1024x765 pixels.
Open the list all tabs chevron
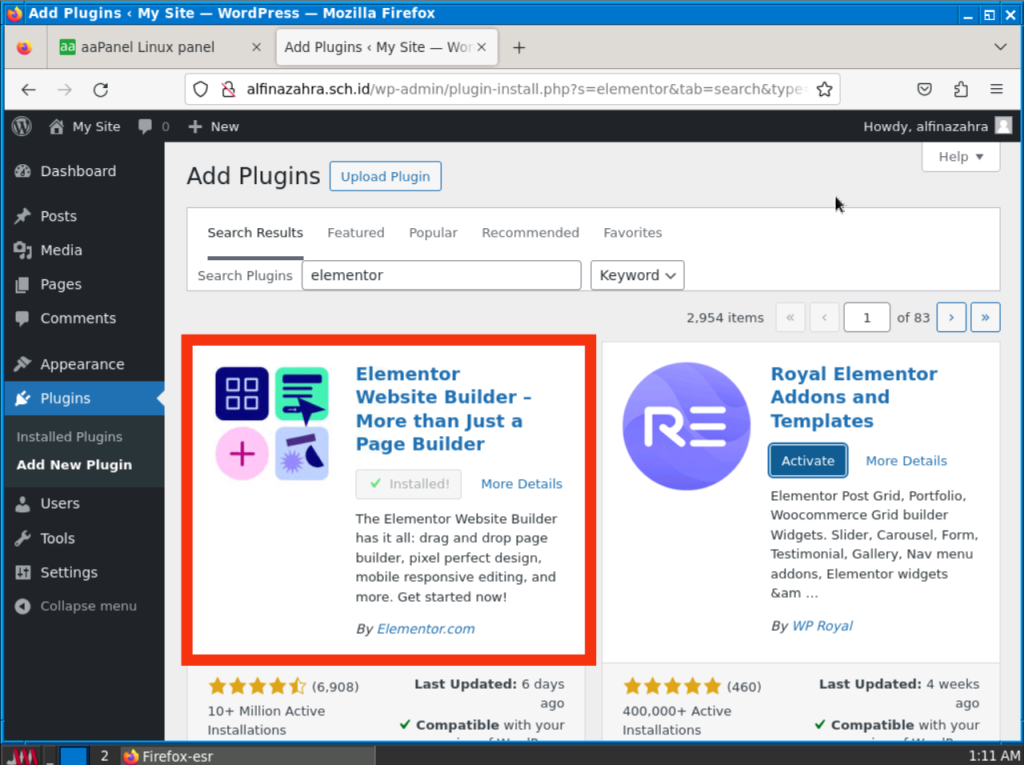pos(1000,47)
